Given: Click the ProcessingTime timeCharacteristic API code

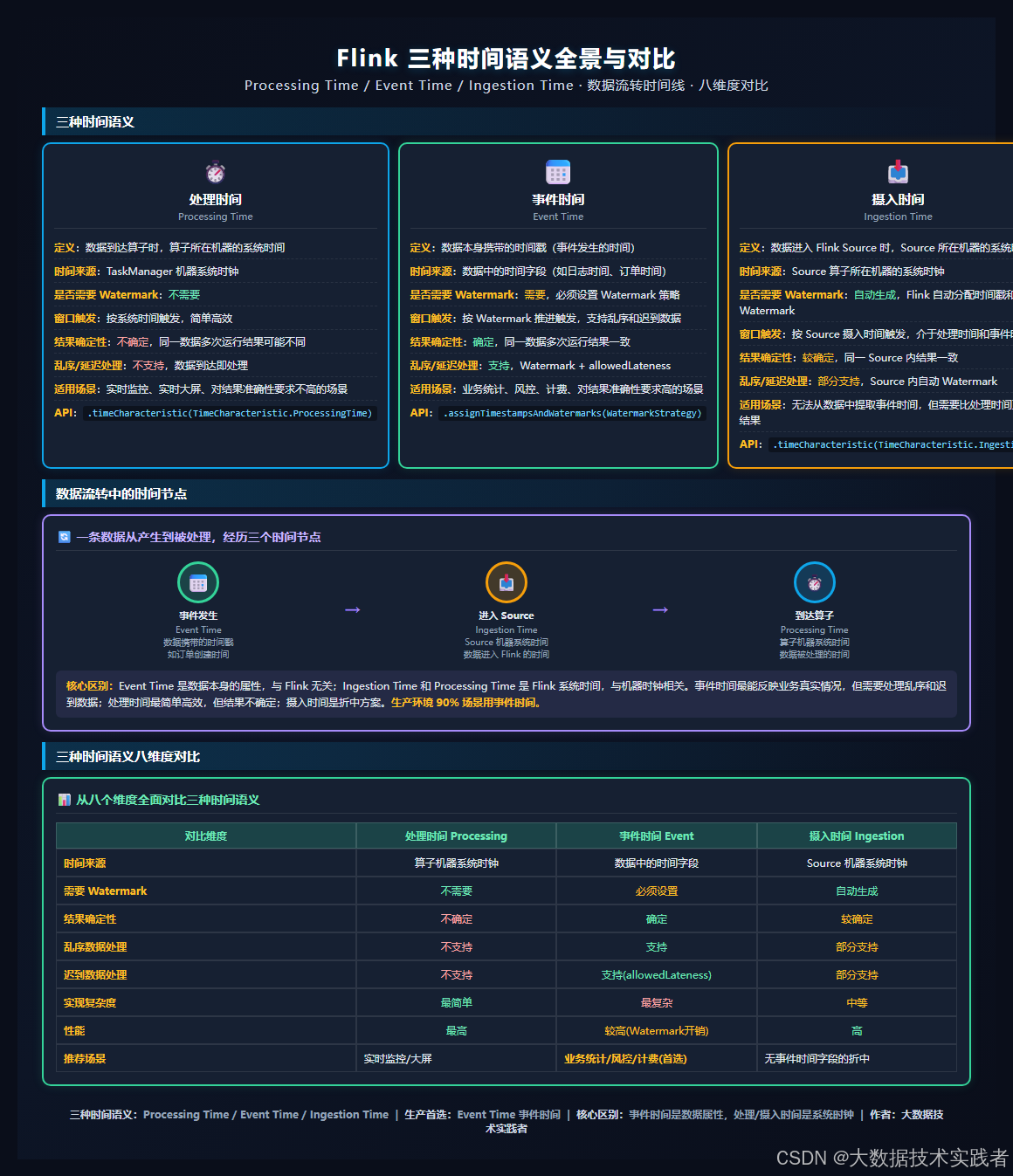Looking at the screenshot, I should [230, 413].
